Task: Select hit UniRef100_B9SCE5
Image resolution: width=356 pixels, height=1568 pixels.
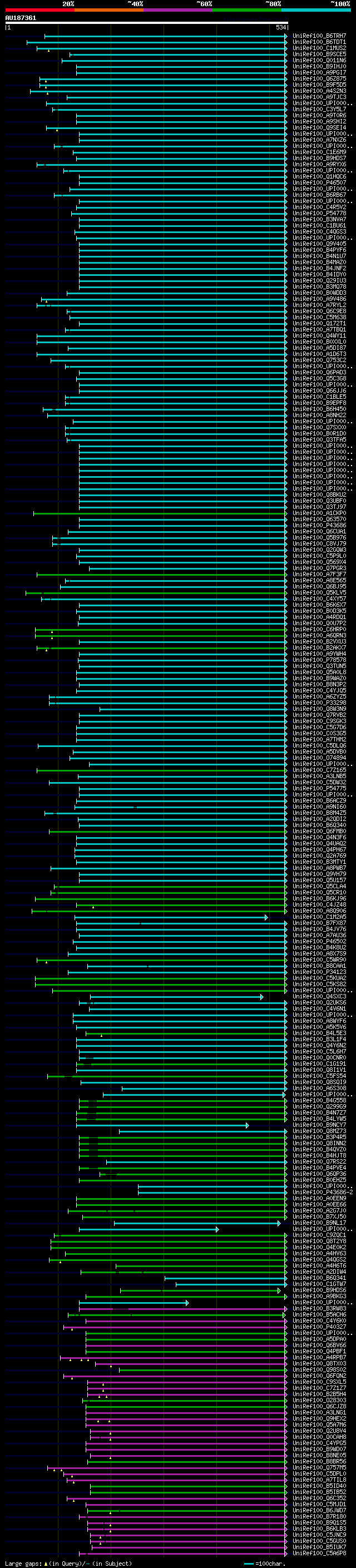Action: (x=319, y=54)
